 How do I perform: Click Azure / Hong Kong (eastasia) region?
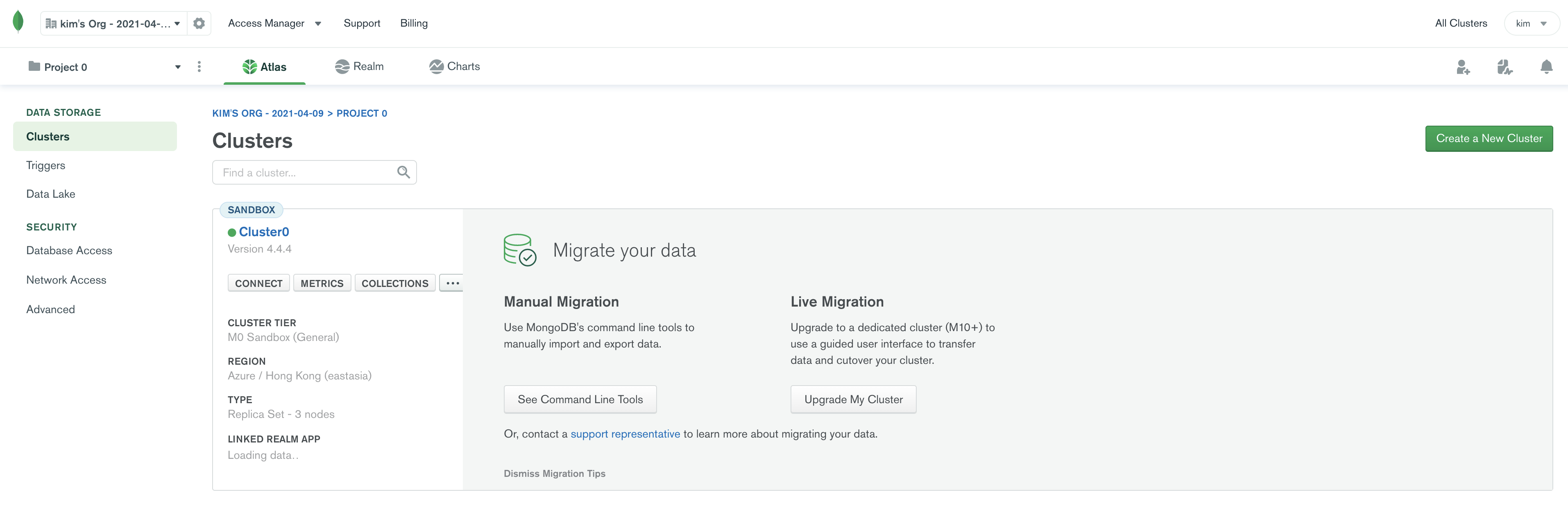(x=299, y=375)
